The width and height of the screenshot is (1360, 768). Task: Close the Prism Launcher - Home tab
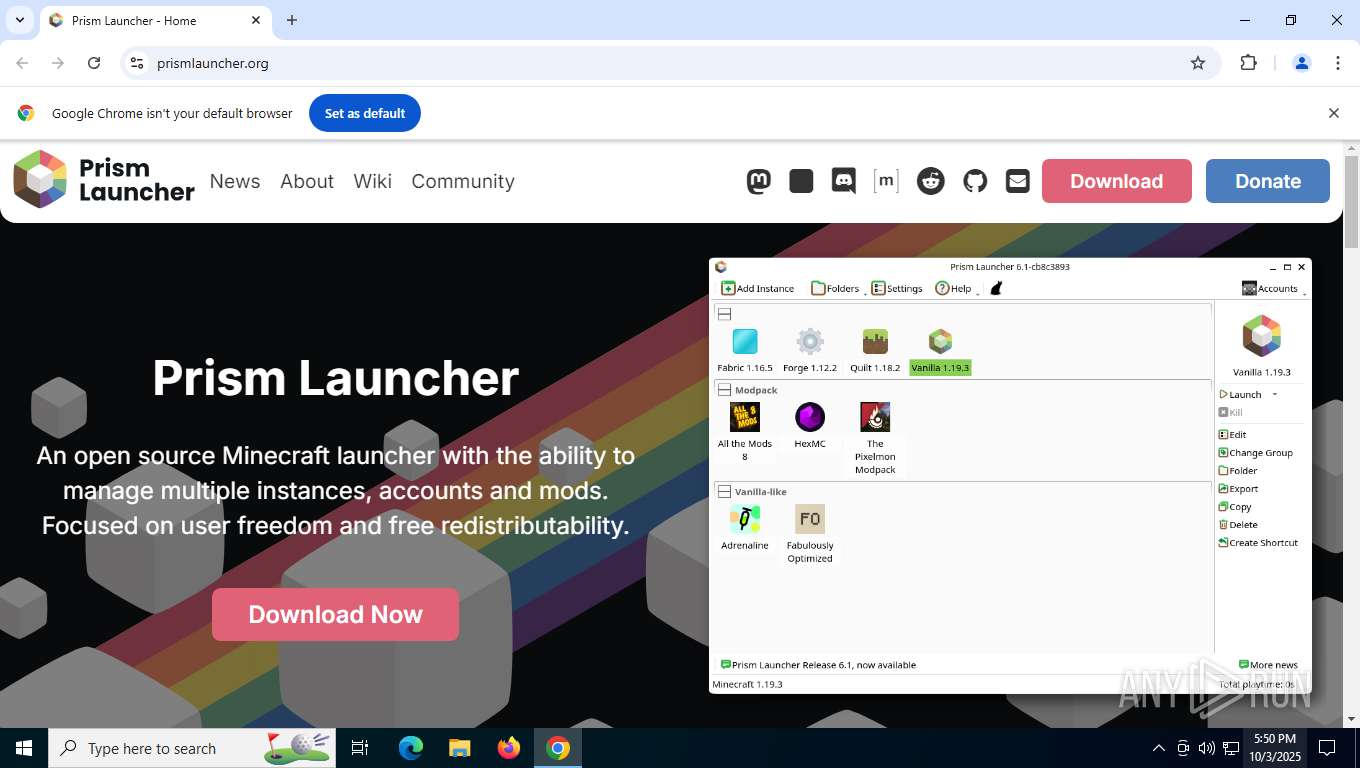[256, 20]
